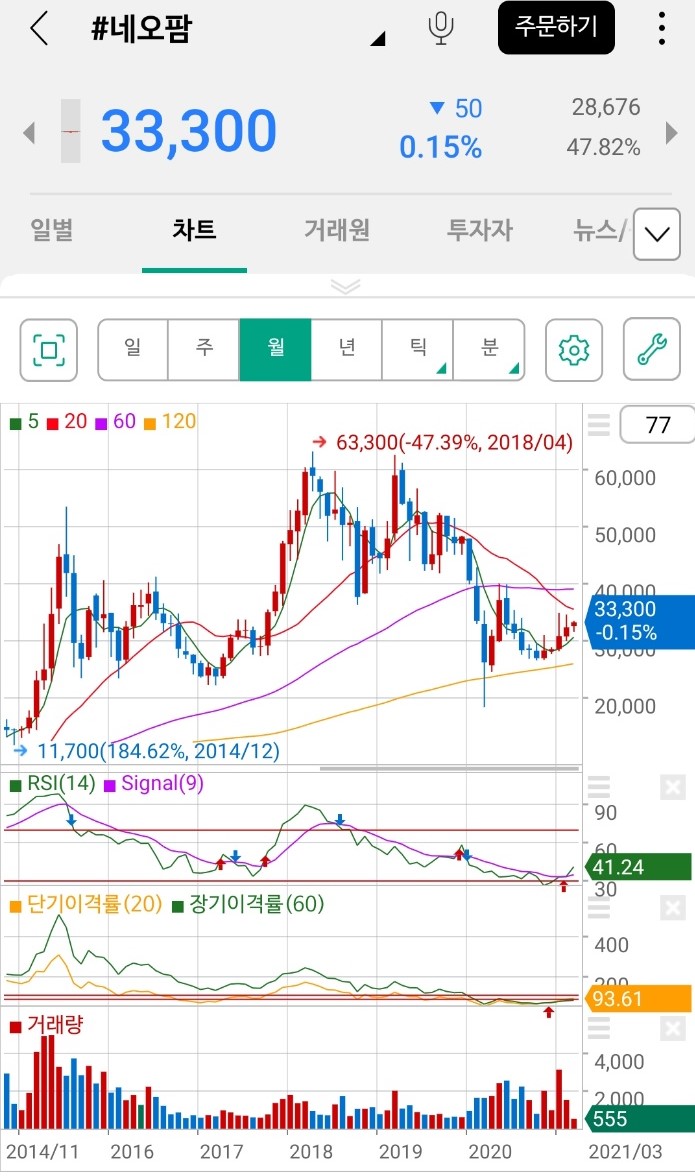Open 이격률 panel menu handle
The width and height of the screenshot is (695, 1176).
click(x=598, y=908)
